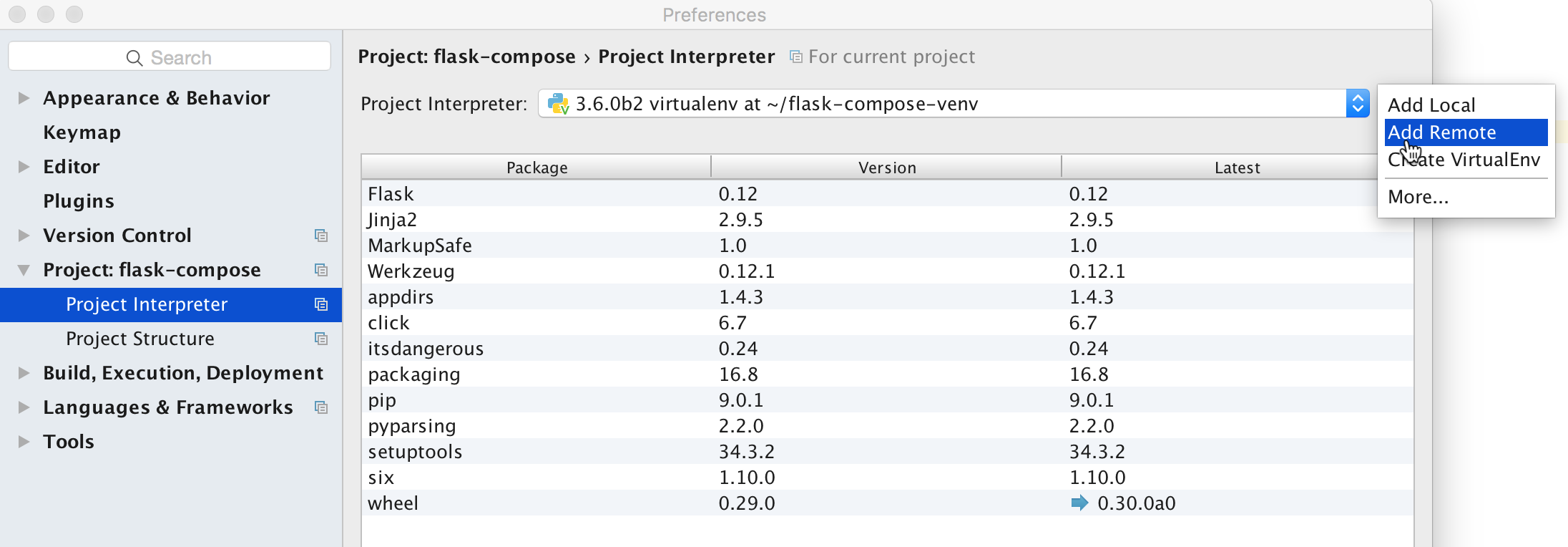Click the project icon on Project Interpreter row

point(321,304)
